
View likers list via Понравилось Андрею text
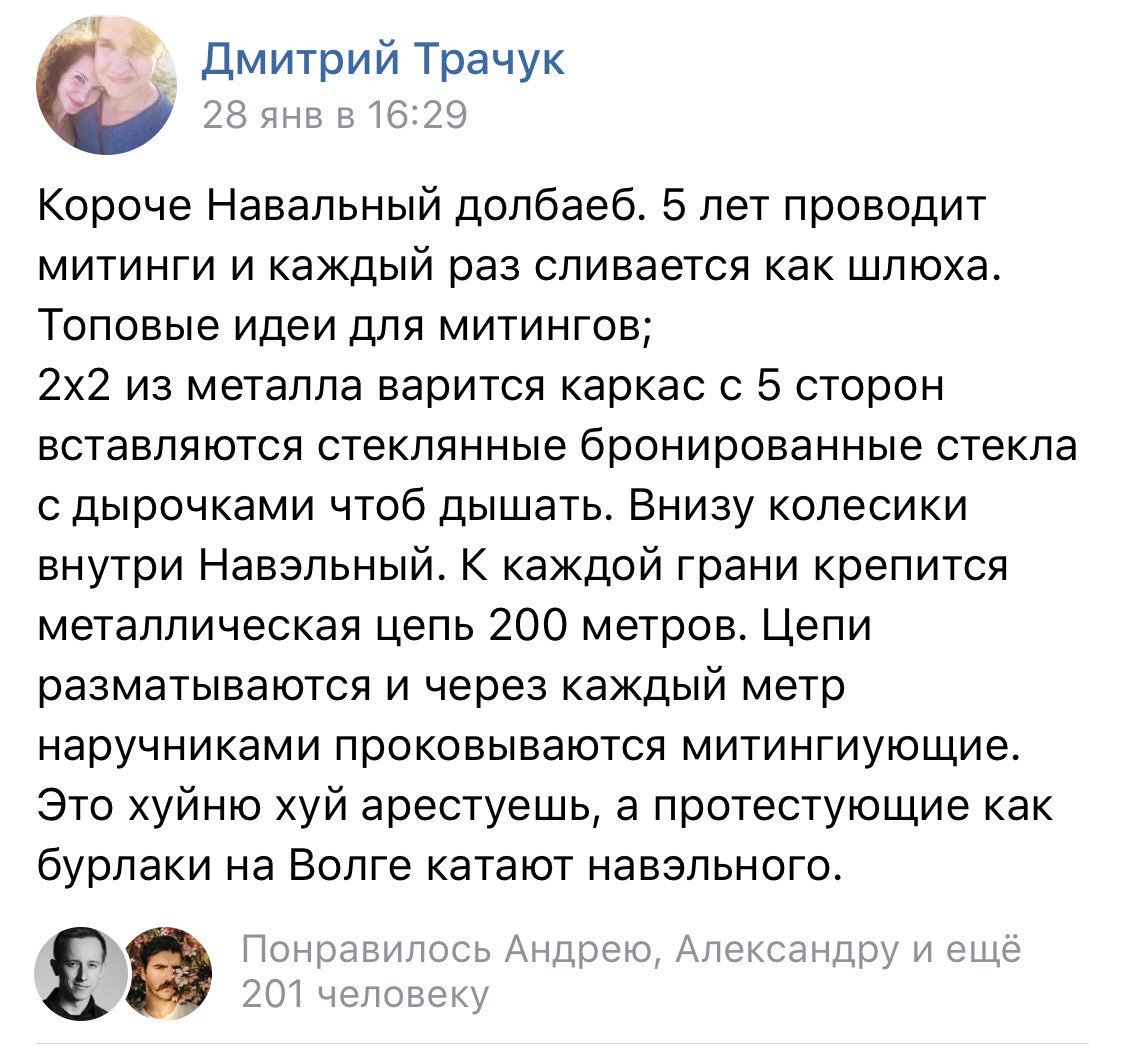coord(446,949)
